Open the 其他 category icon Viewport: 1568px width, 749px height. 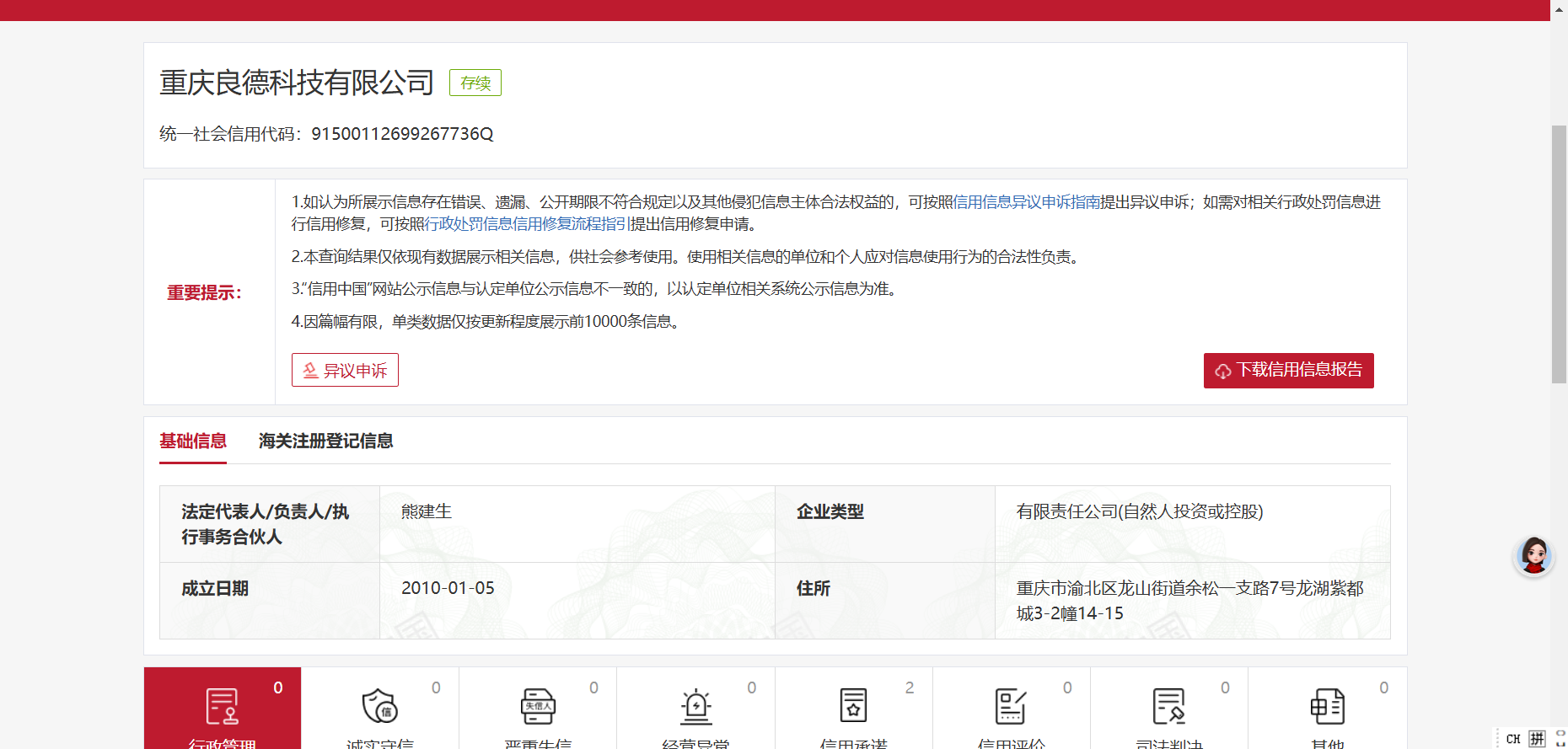pos(1327,706)
